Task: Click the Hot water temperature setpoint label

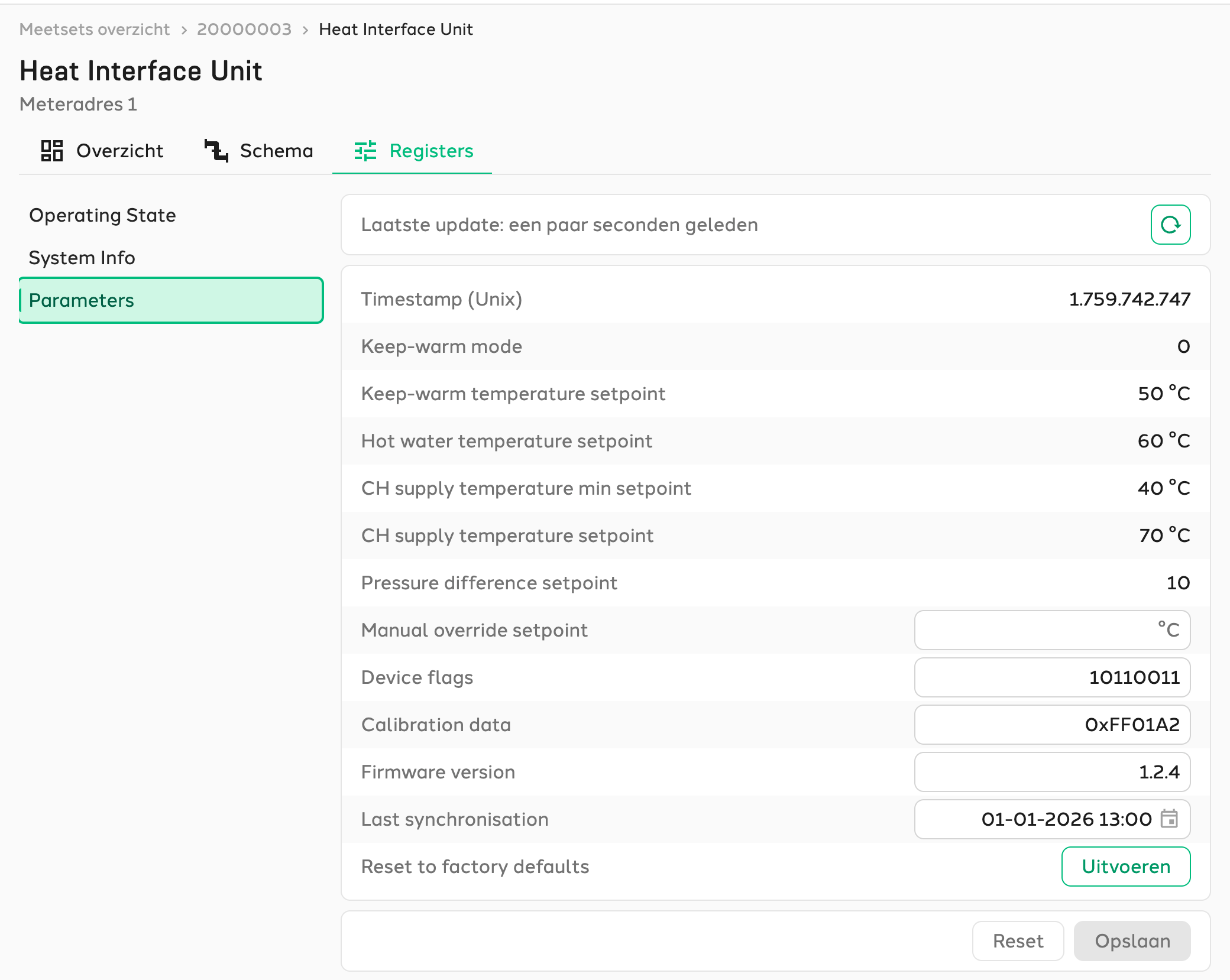Action: click(507, 441)
